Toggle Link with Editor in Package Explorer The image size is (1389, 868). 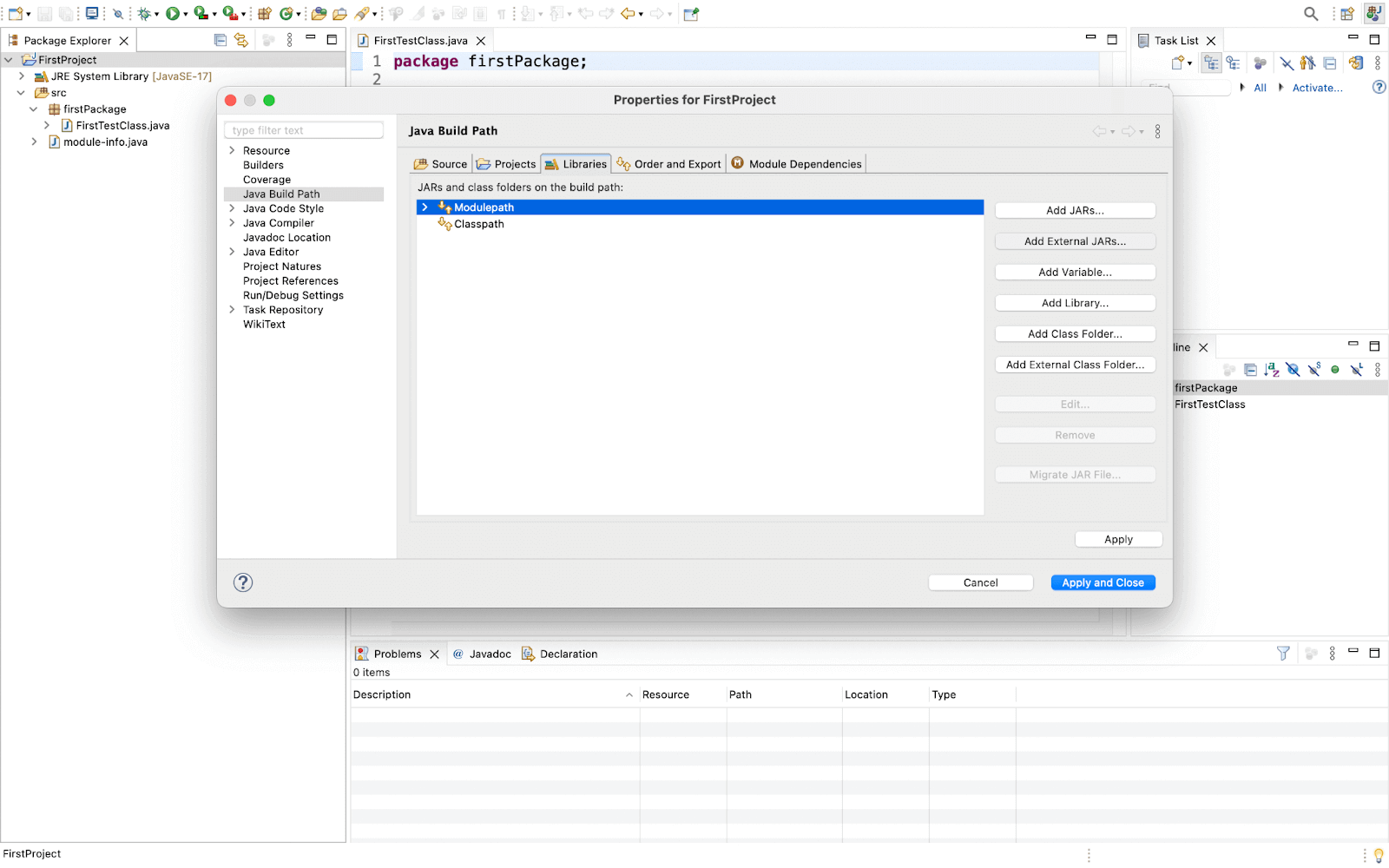[241, 40]
